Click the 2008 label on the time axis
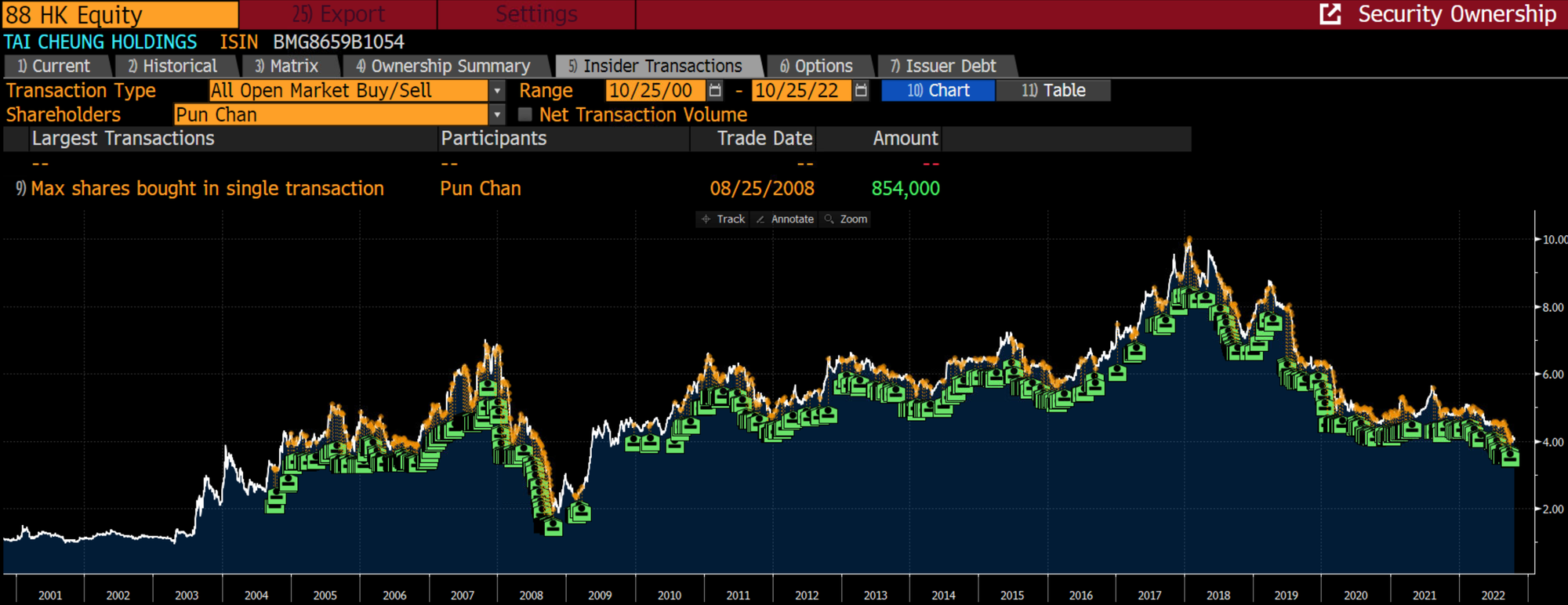 coord(531,596)
